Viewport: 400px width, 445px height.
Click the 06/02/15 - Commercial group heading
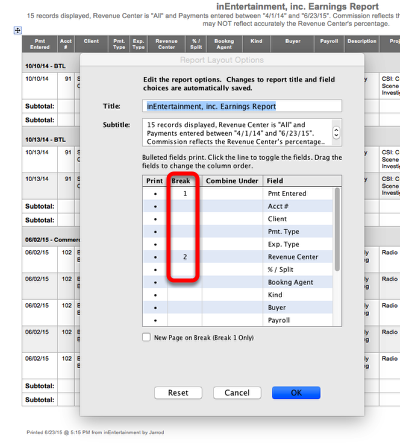tap(52, 240)
